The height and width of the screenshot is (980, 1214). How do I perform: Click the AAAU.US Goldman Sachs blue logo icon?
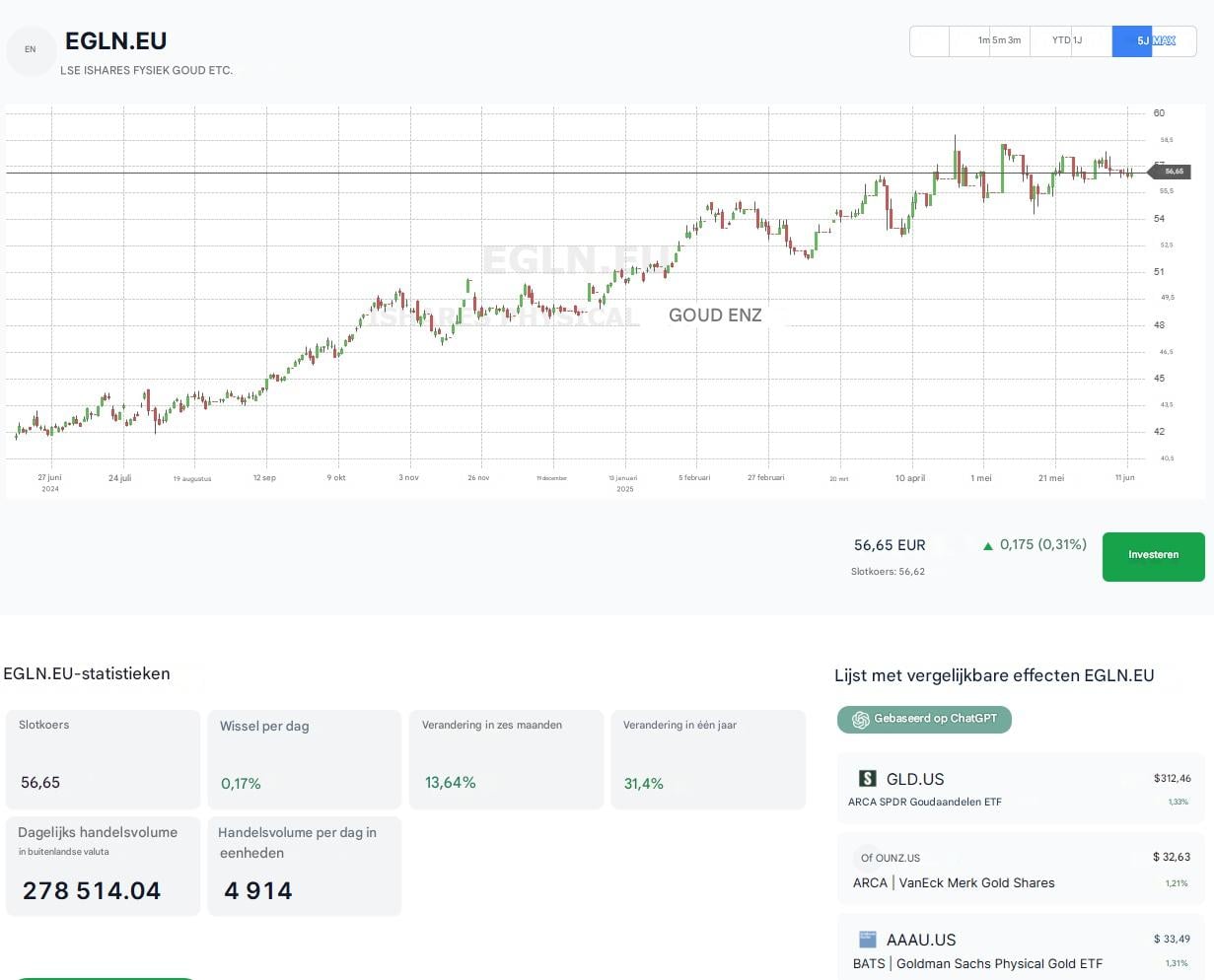[x=867, y=940]
